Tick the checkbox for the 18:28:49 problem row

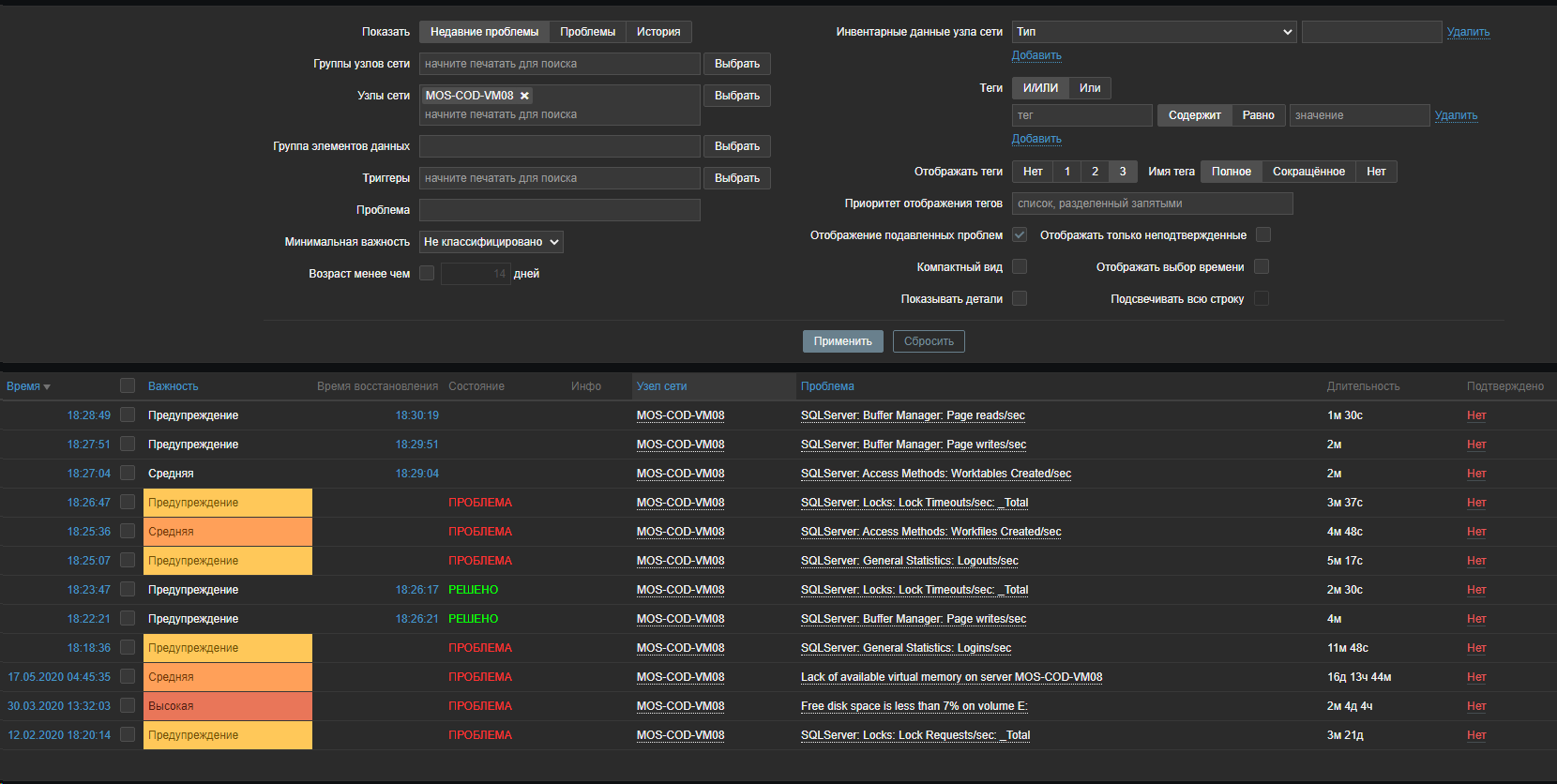click(x=128, y=415)
